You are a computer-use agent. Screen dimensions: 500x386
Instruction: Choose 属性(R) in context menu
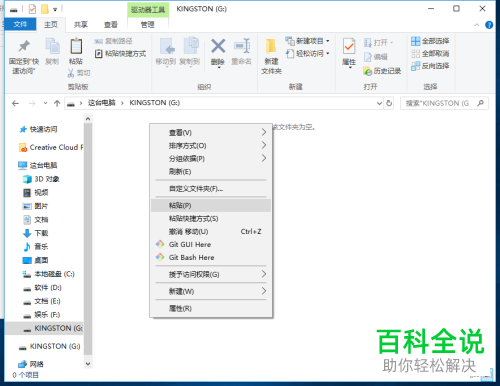click(211, 308)
